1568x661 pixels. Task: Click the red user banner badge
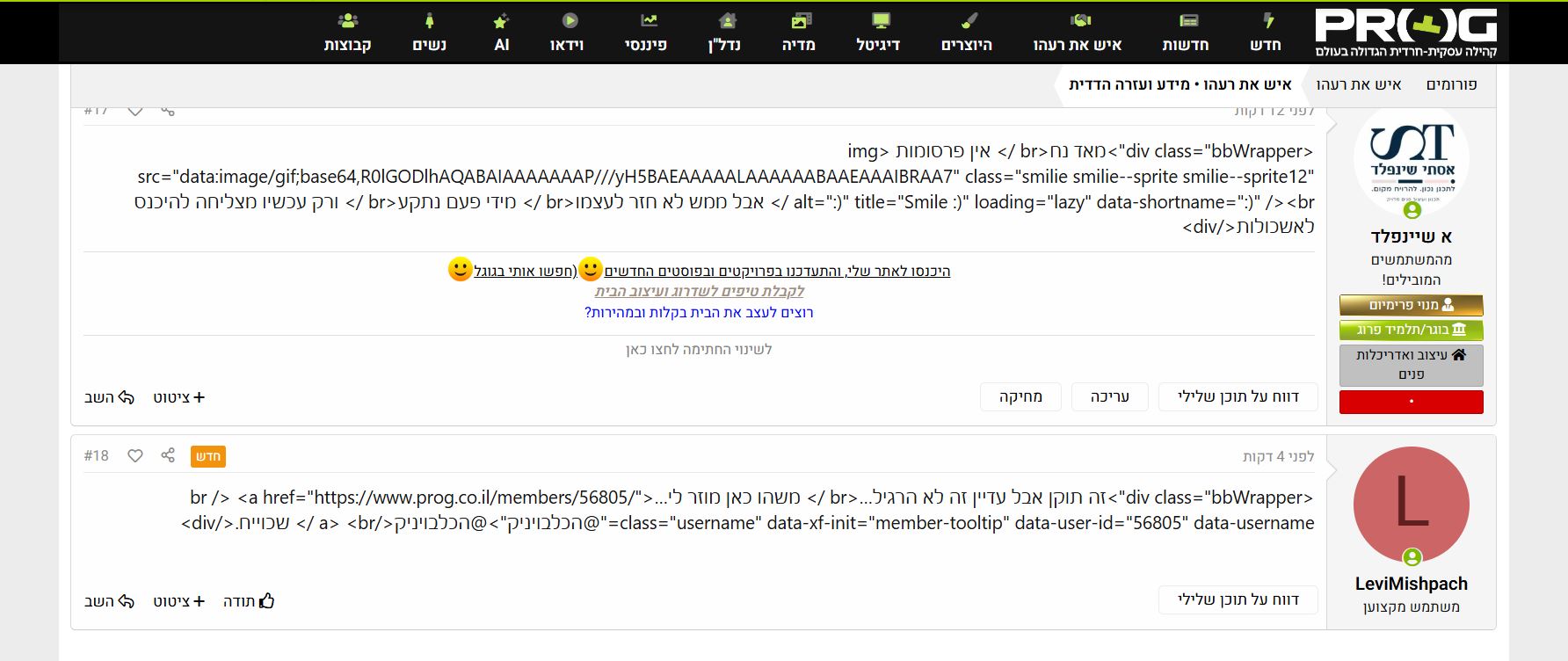click(1411, 402)
